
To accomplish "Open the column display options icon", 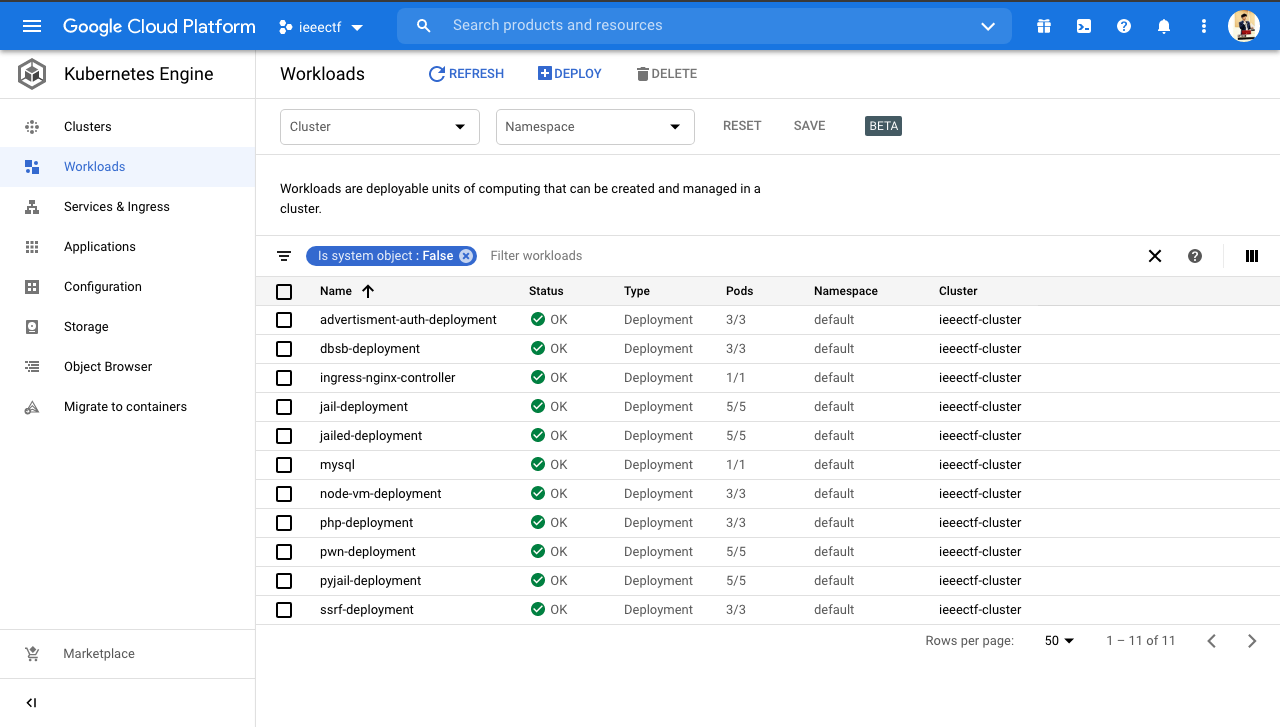I will pyautogui.click(x=1251, y=256).
